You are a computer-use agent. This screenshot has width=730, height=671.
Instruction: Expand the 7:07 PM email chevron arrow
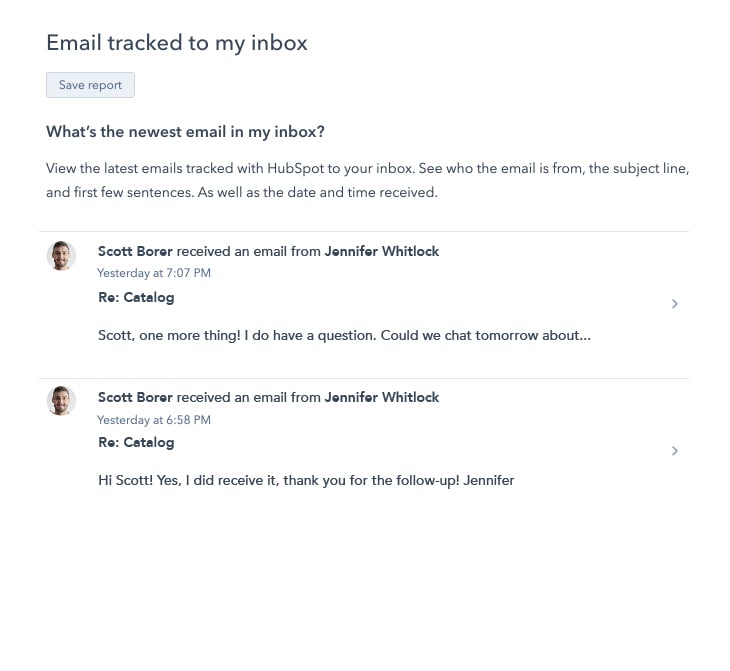point(675,304)
